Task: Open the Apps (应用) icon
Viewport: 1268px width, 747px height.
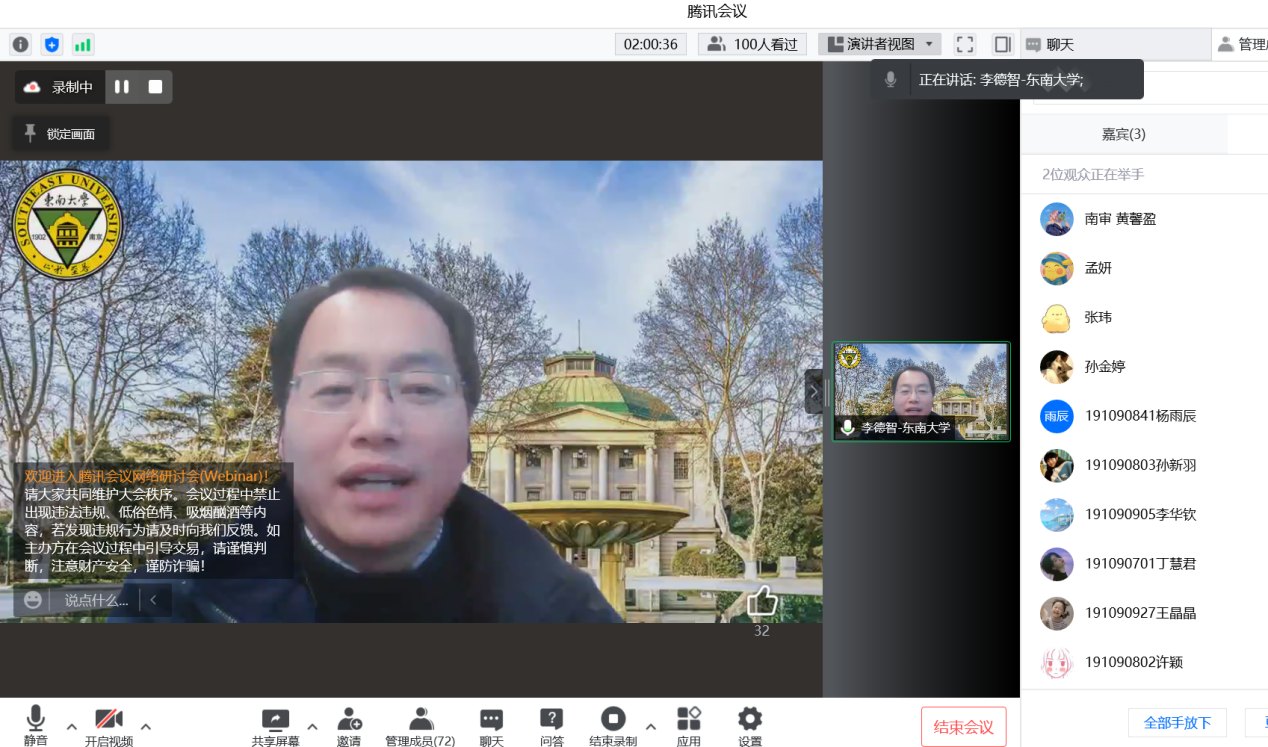Action: pos(688,726)
